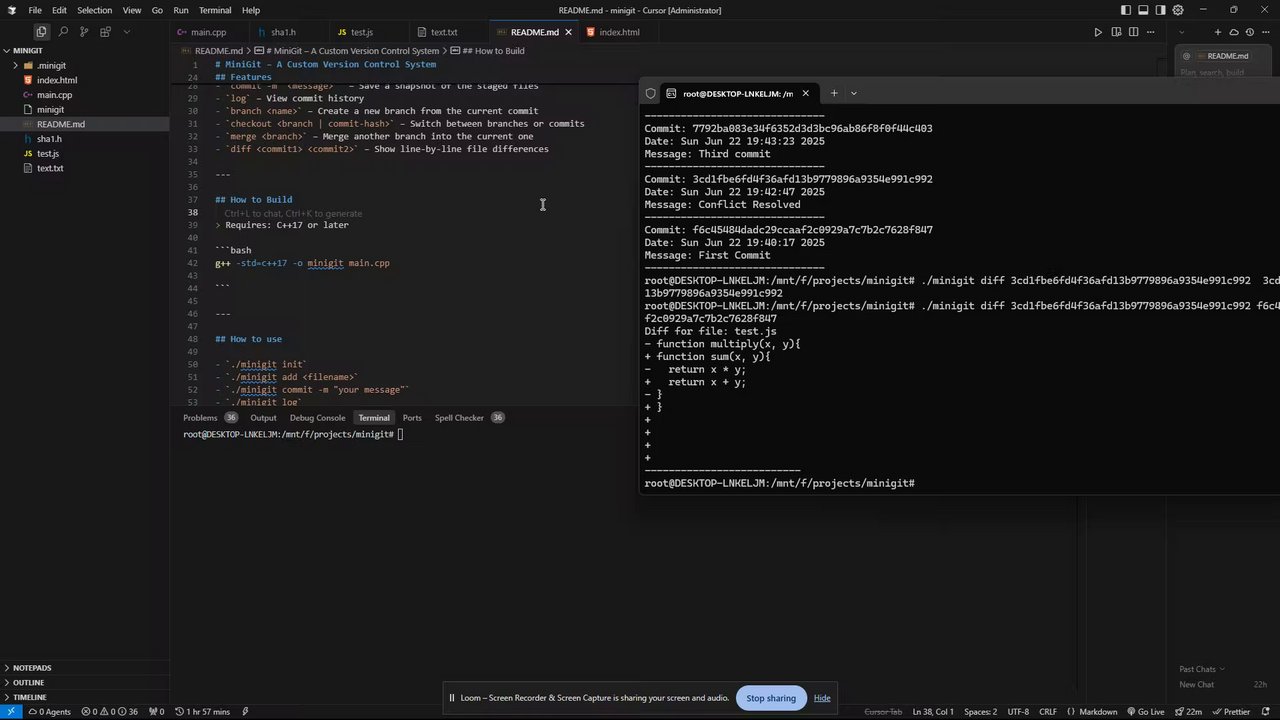This screenshot has height=720, width=1280.
Task: Open a new tab in terminal window
Action: pyautogui.click(x=834, y=93)
